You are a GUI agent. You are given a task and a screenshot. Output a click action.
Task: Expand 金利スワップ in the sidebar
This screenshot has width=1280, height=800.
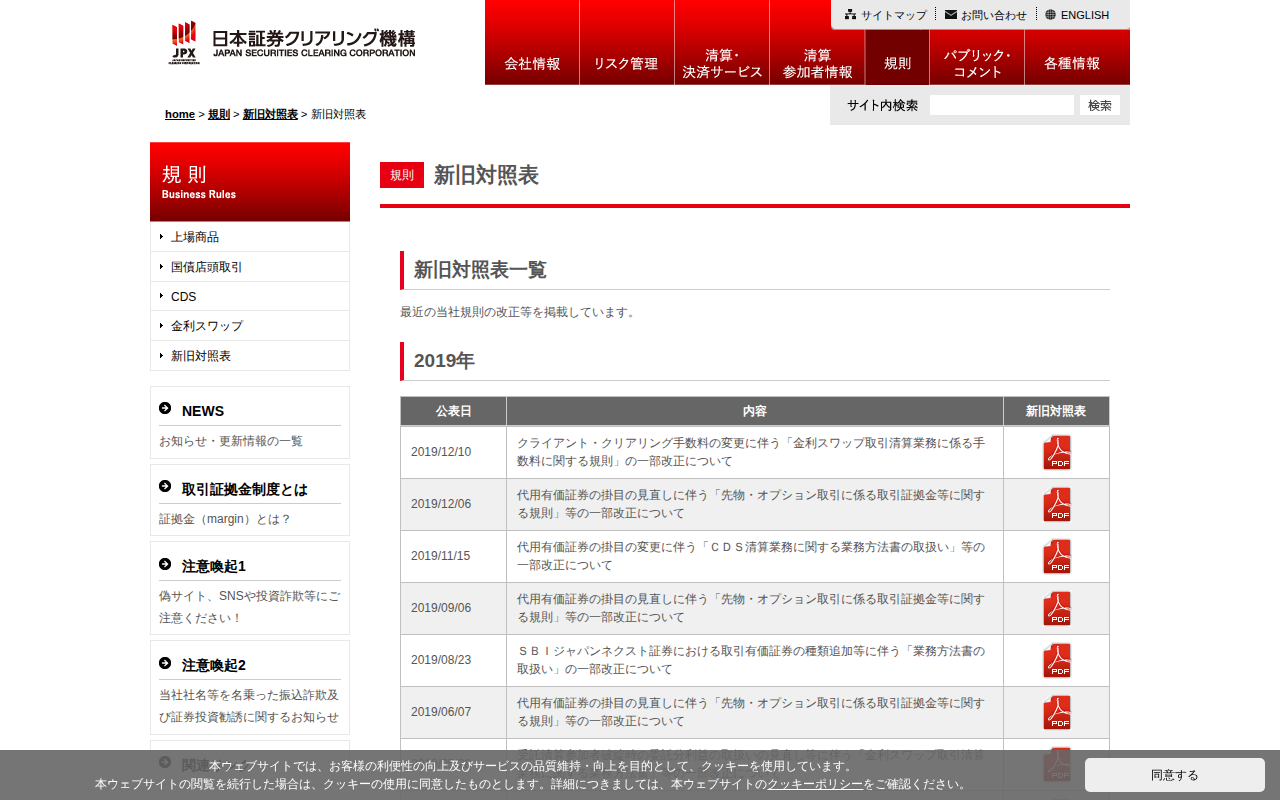click(x=207, y=326)
